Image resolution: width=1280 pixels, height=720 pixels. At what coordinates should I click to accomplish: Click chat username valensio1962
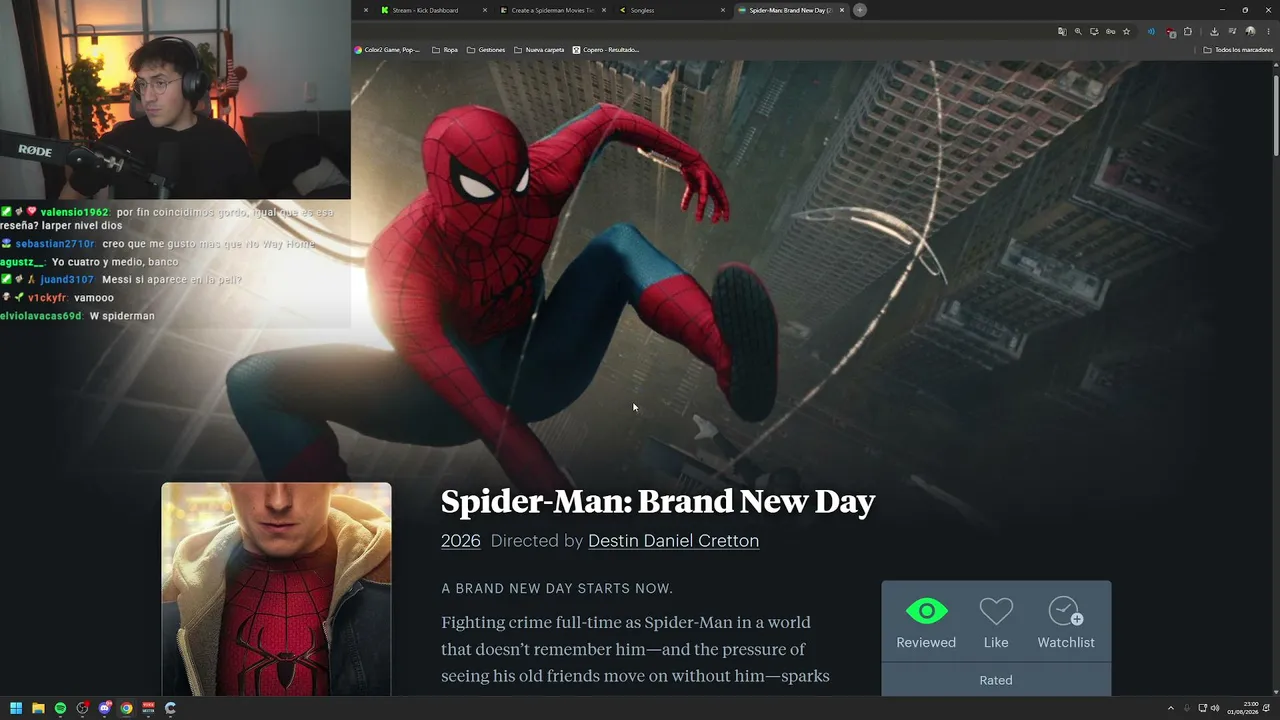74,212
